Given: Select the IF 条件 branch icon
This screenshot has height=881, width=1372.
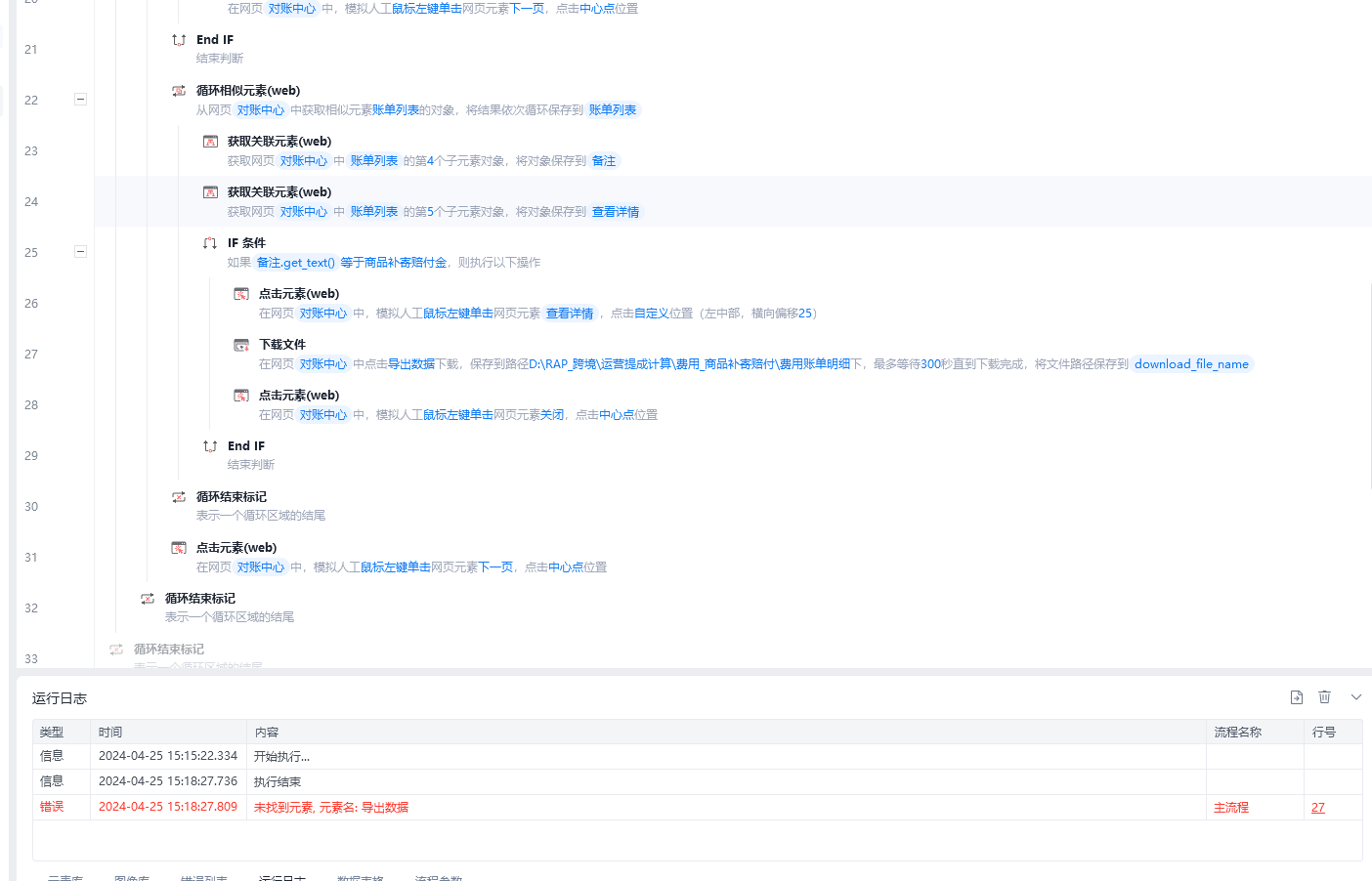Looking at the screenshot, I should pos(210,243).
